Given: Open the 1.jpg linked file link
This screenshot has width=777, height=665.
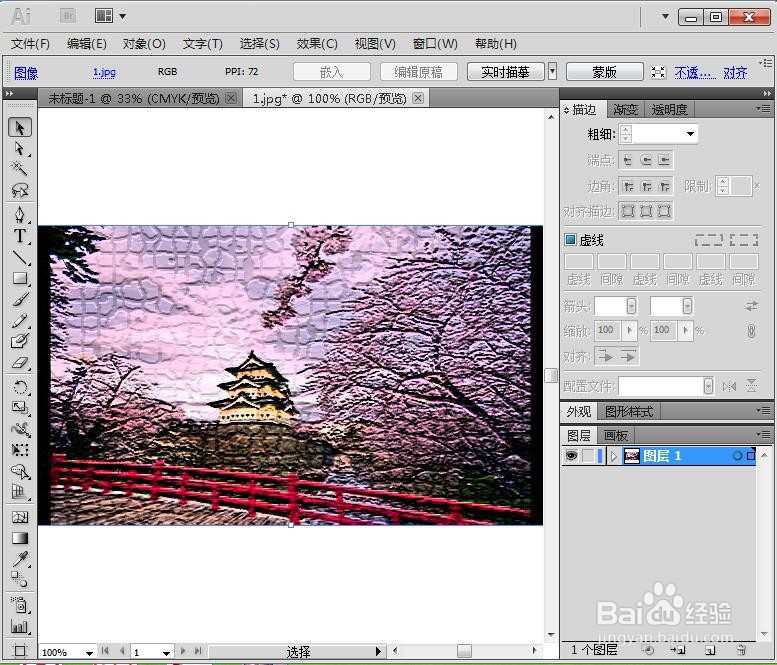Looking at the screenshot, I should (x=104, y=72).
